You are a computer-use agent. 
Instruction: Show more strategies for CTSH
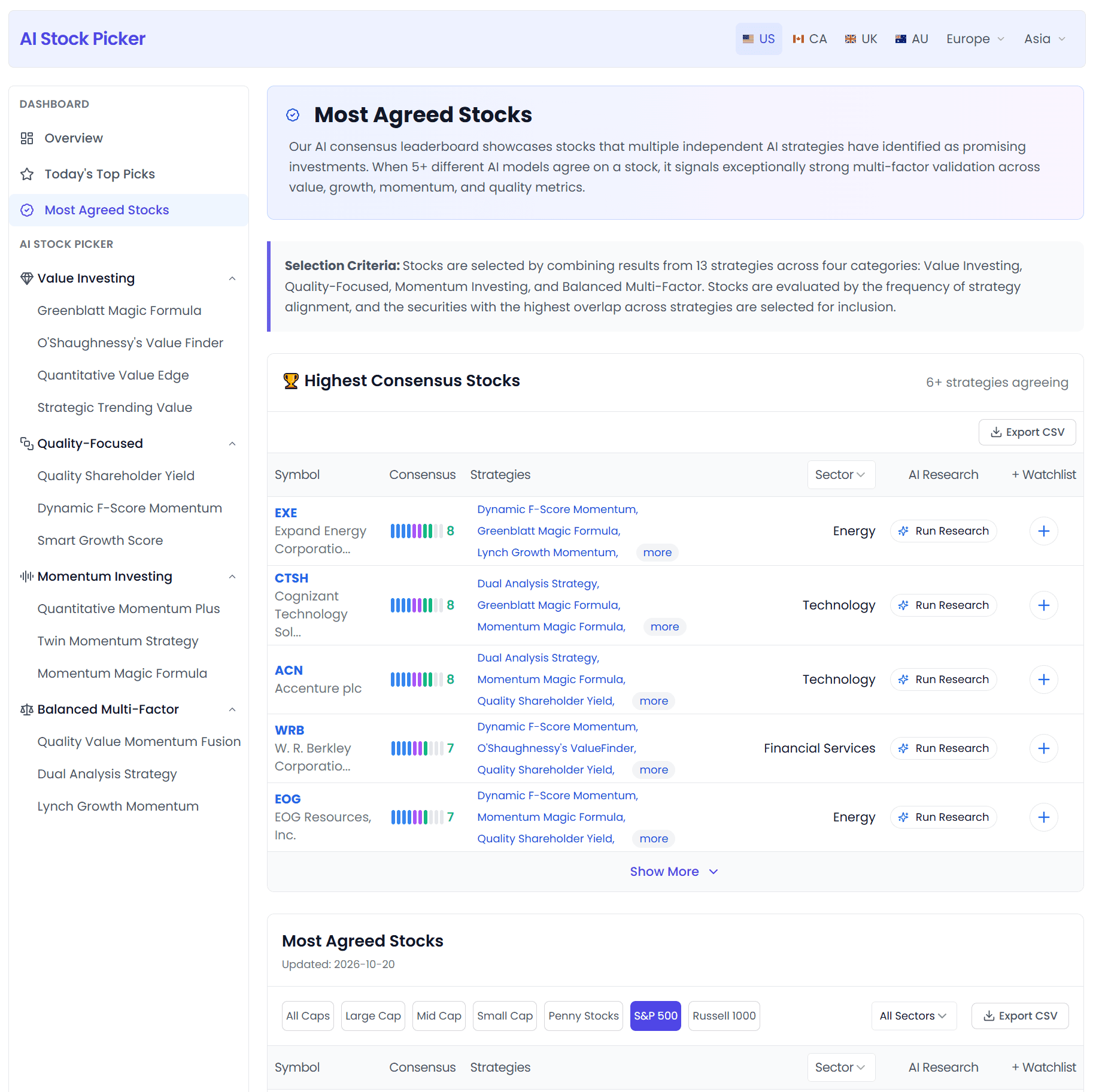click(x=664, y=627)
